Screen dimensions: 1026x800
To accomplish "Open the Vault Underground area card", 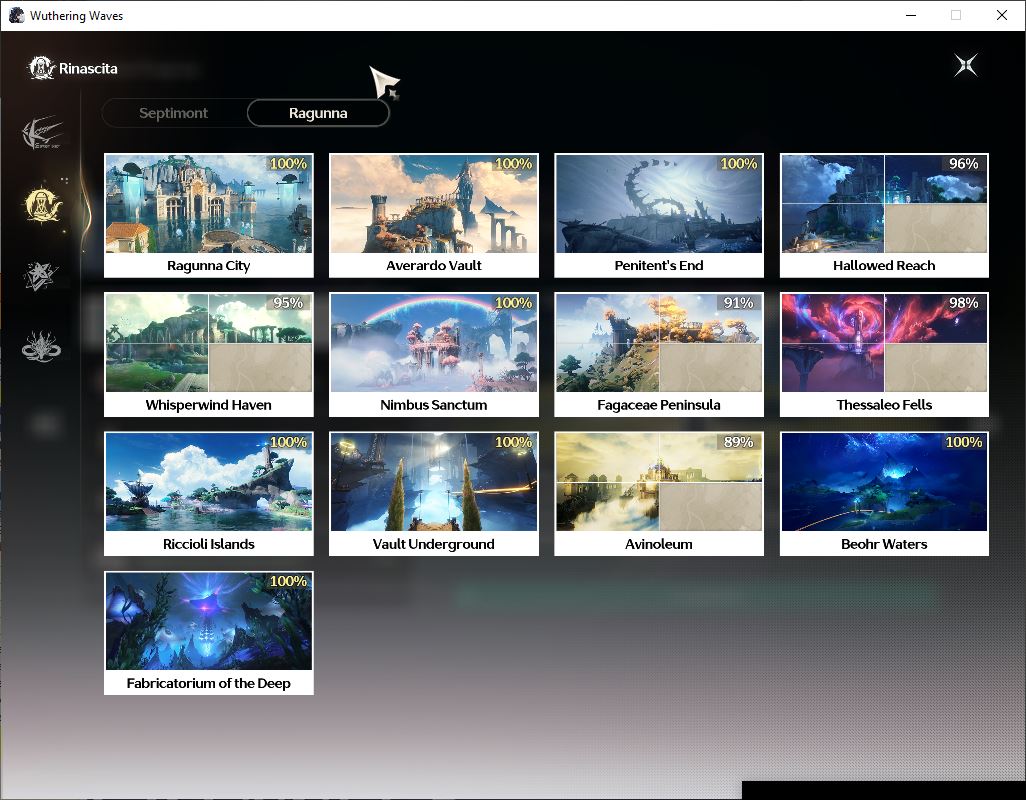I will (x=434, y=494).
